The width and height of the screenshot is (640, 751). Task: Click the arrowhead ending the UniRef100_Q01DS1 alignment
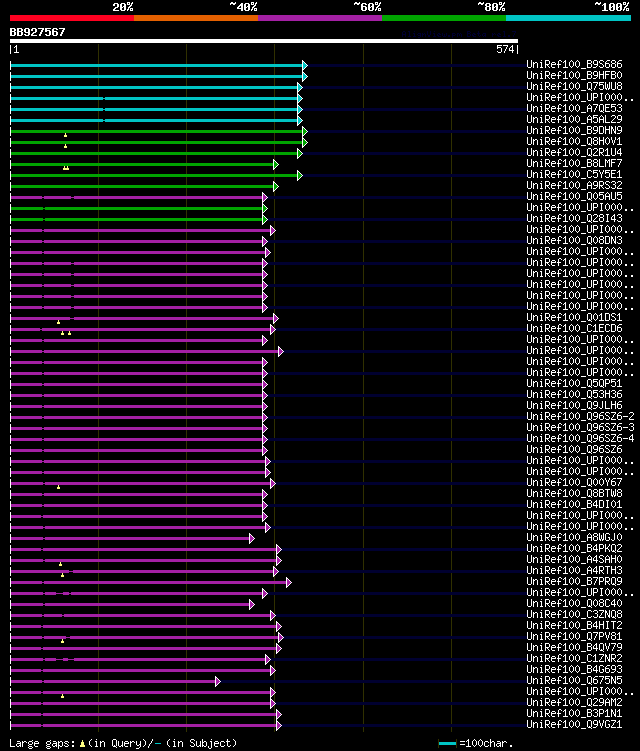click(276, 319)
